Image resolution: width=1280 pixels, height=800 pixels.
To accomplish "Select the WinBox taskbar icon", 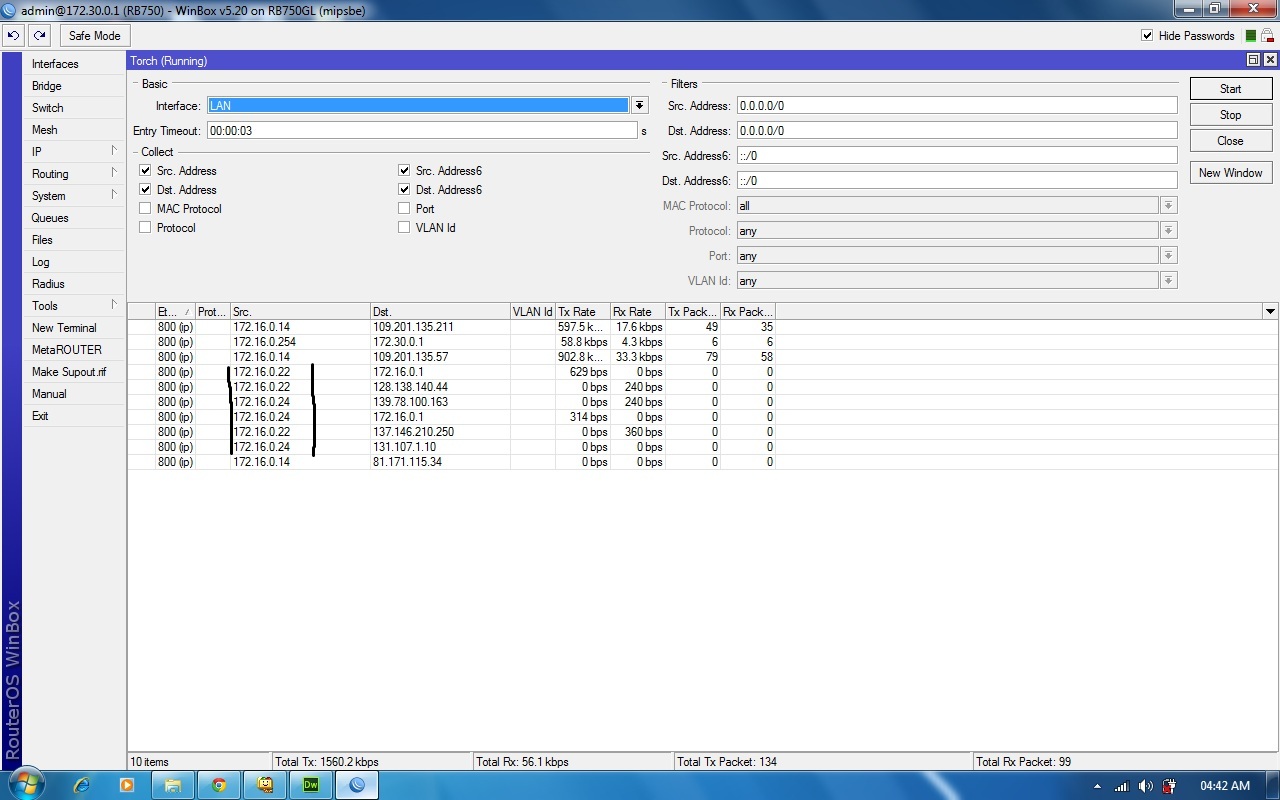I will 357,785.
